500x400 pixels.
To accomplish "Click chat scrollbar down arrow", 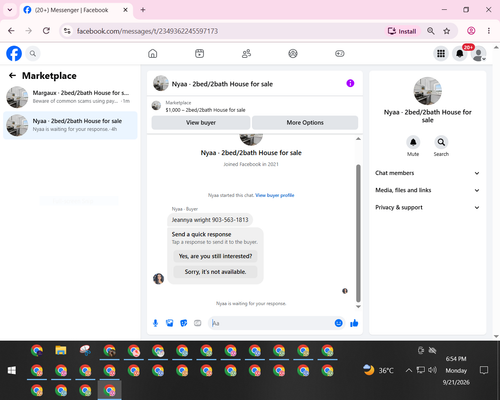I will point(358,307).
